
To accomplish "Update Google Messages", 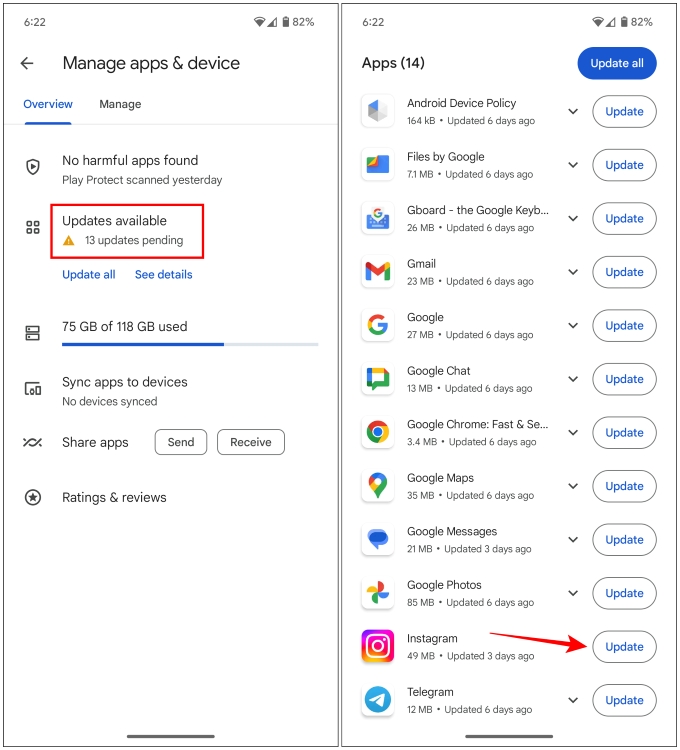I will [624, 540].
